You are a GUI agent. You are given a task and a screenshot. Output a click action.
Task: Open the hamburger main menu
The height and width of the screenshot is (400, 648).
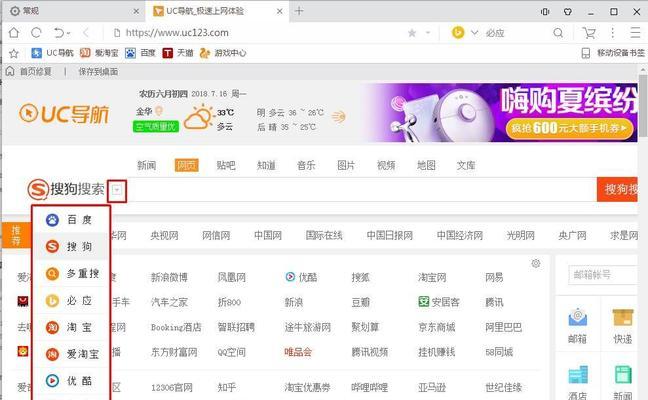click(x=635, y=33)
